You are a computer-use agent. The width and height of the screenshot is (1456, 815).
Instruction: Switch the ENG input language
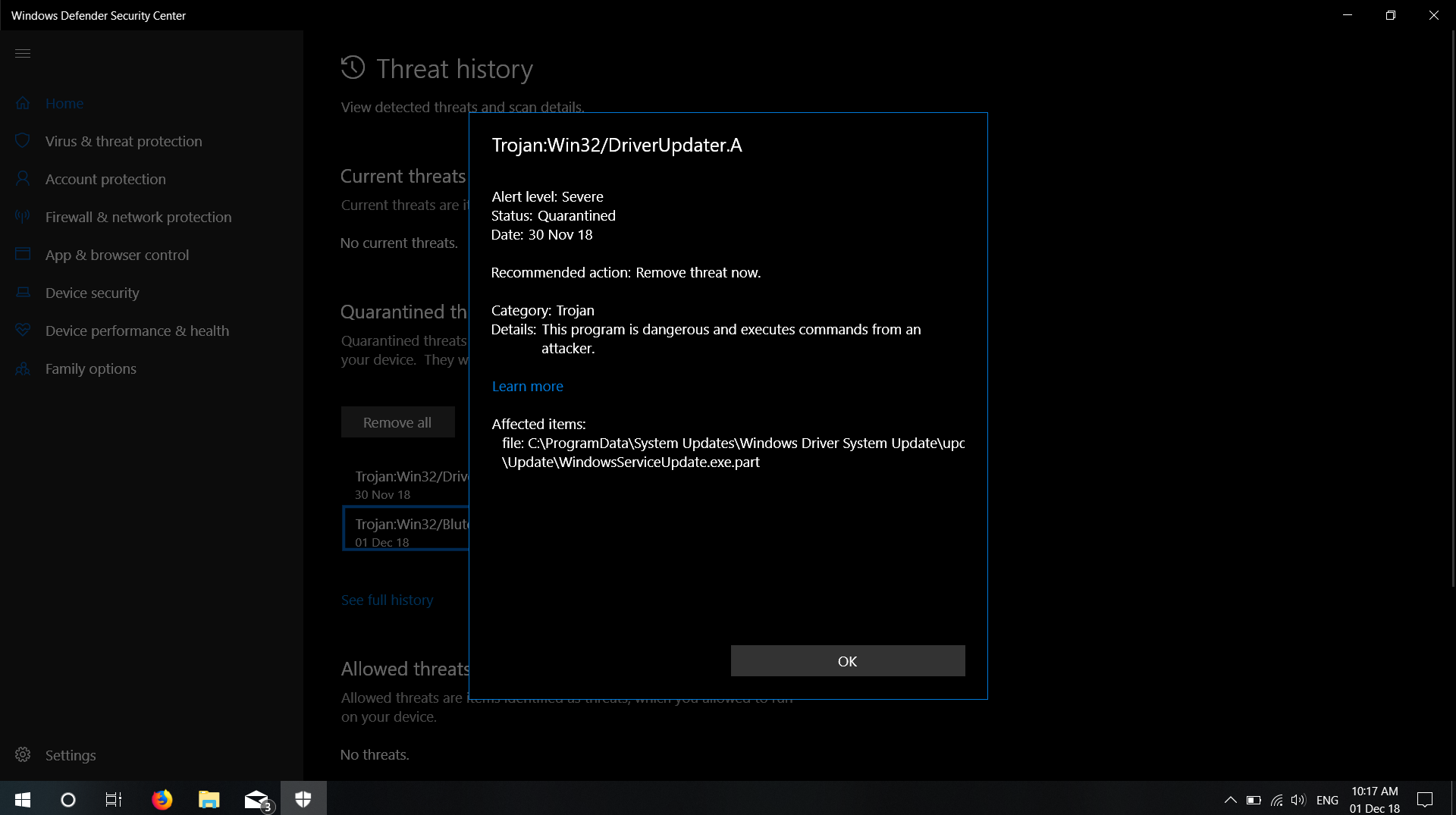tap(1327, 800)
